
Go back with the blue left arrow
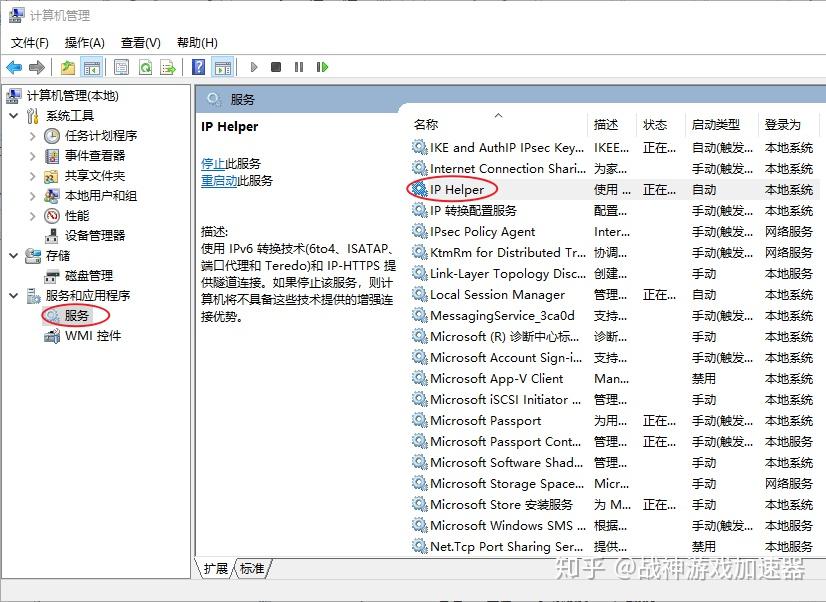point(14,67)
